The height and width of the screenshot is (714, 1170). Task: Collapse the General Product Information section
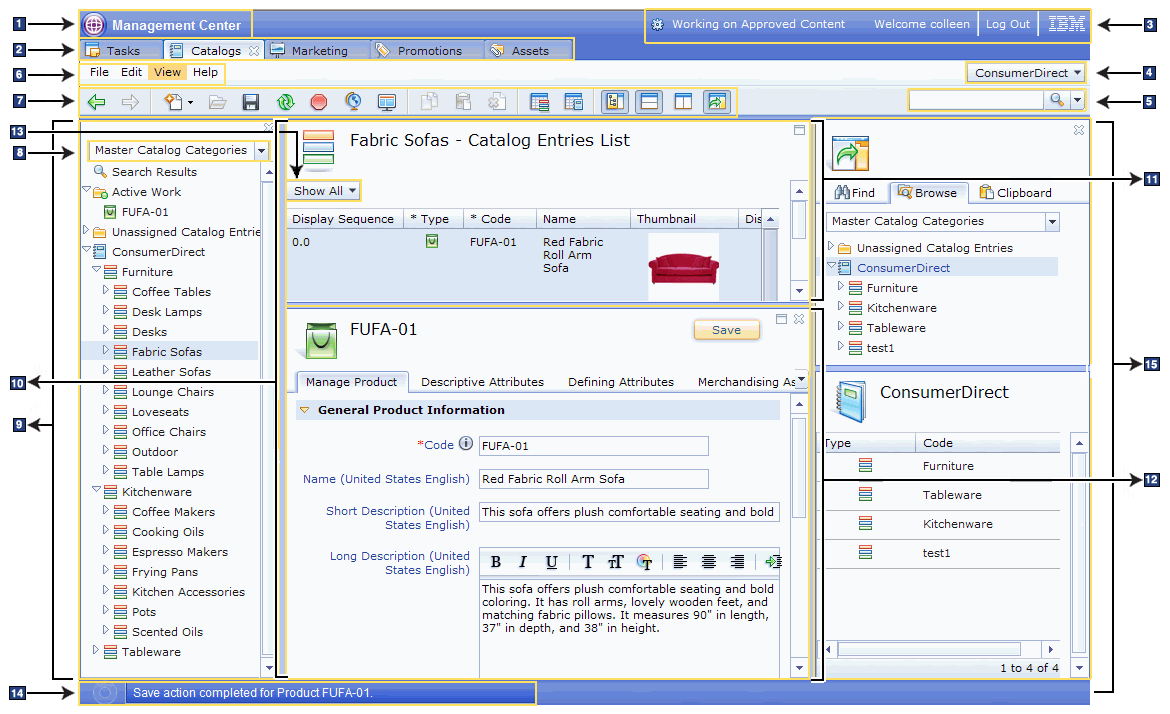coord(304,410)
